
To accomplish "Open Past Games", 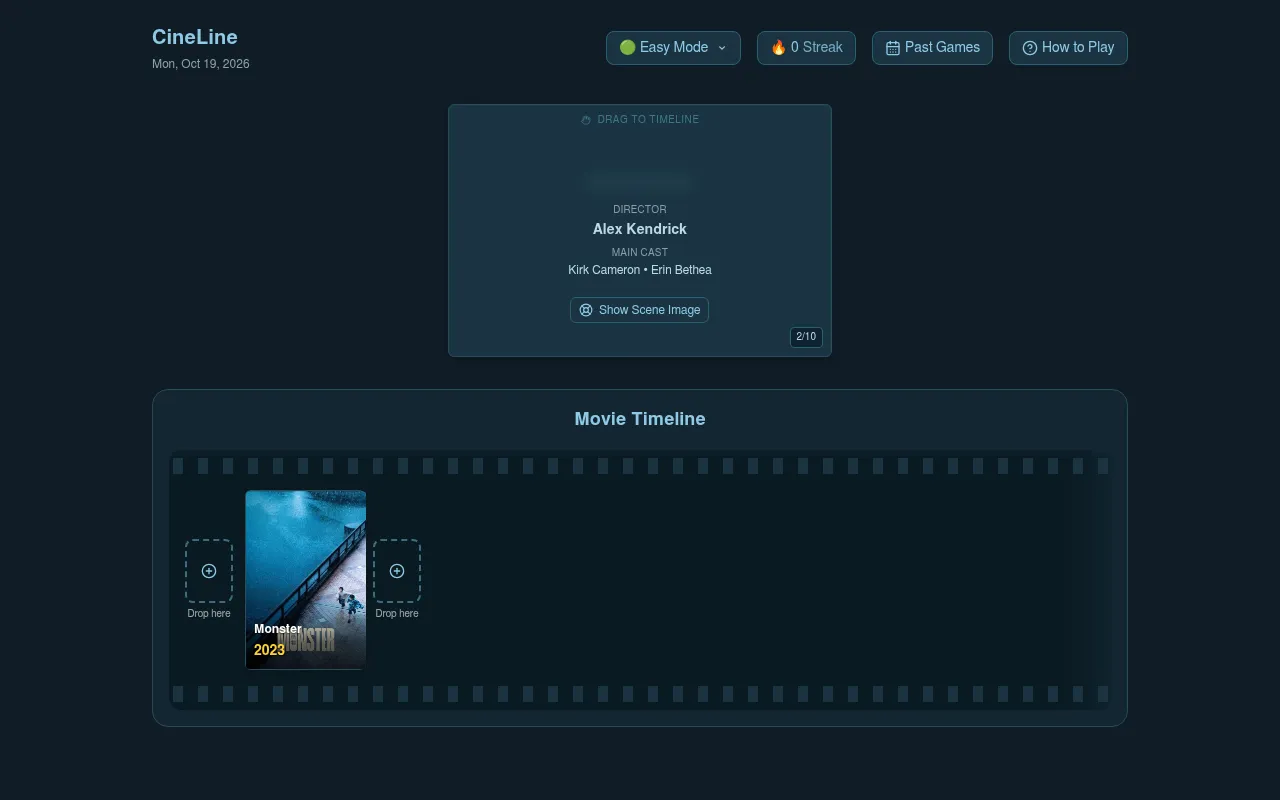I will click(932, 48).
